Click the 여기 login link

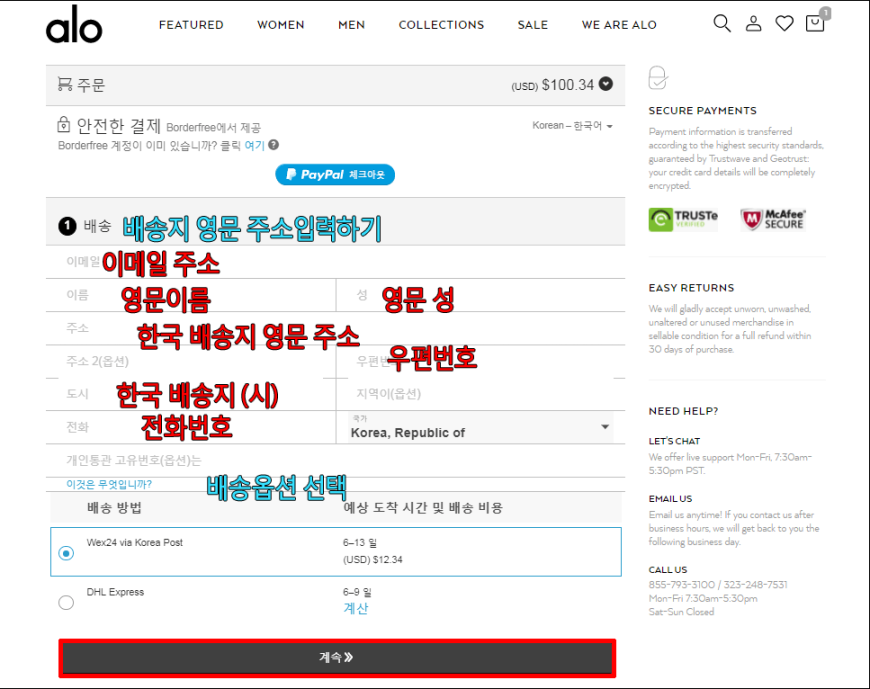click(x=255, y=145)
